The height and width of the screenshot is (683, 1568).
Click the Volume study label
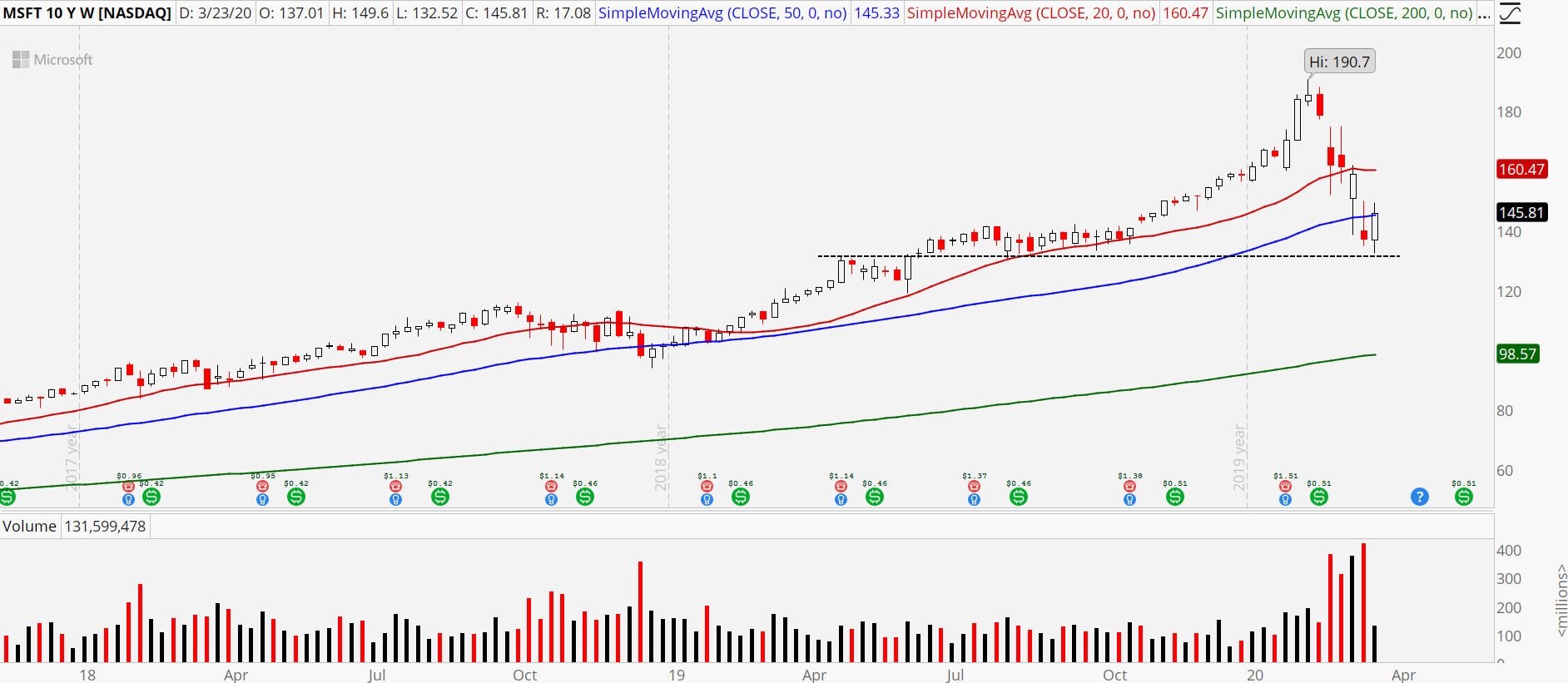point(29,527)
